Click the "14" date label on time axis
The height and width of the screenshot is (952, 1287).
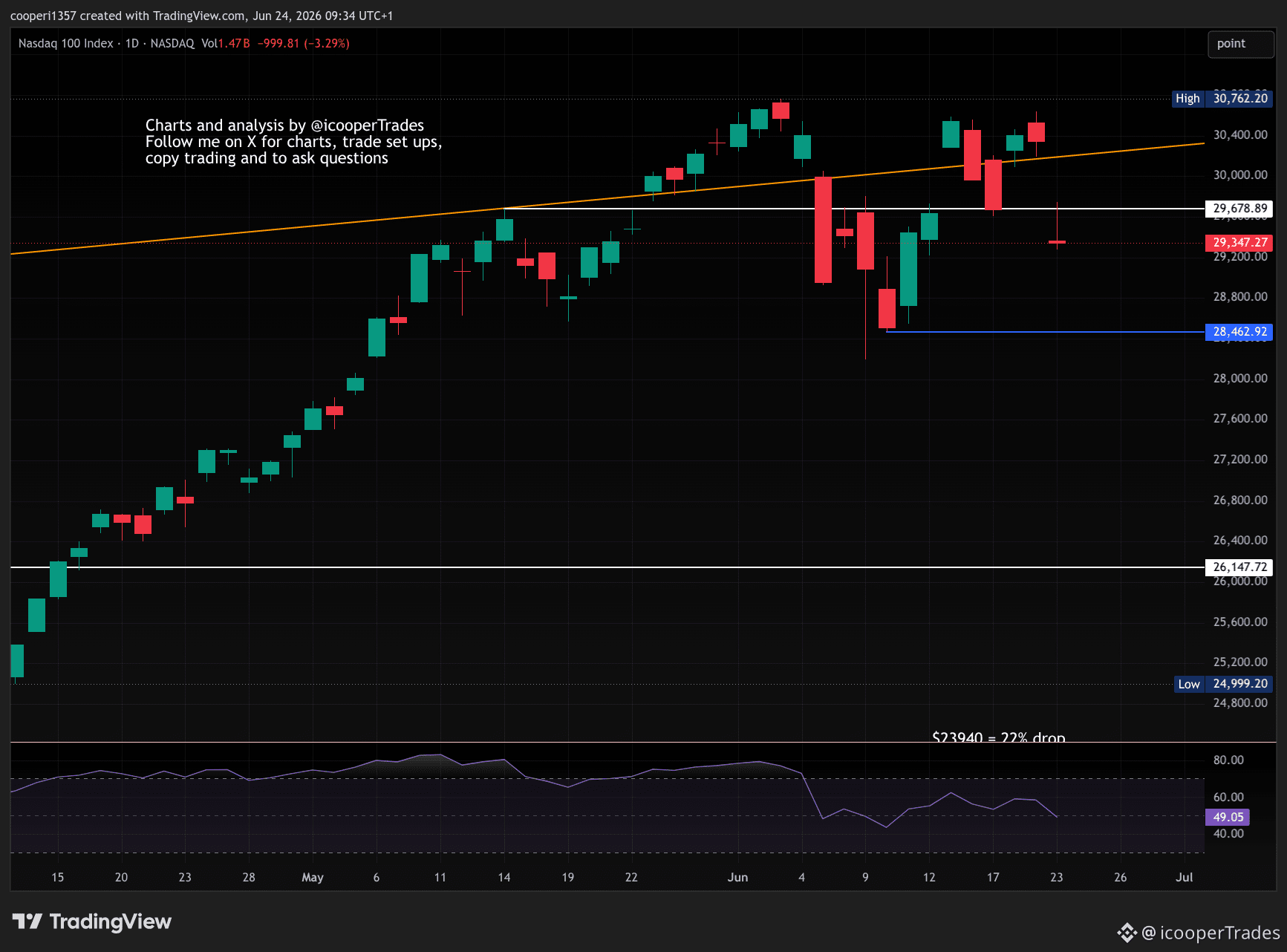[x=504, y=878]
